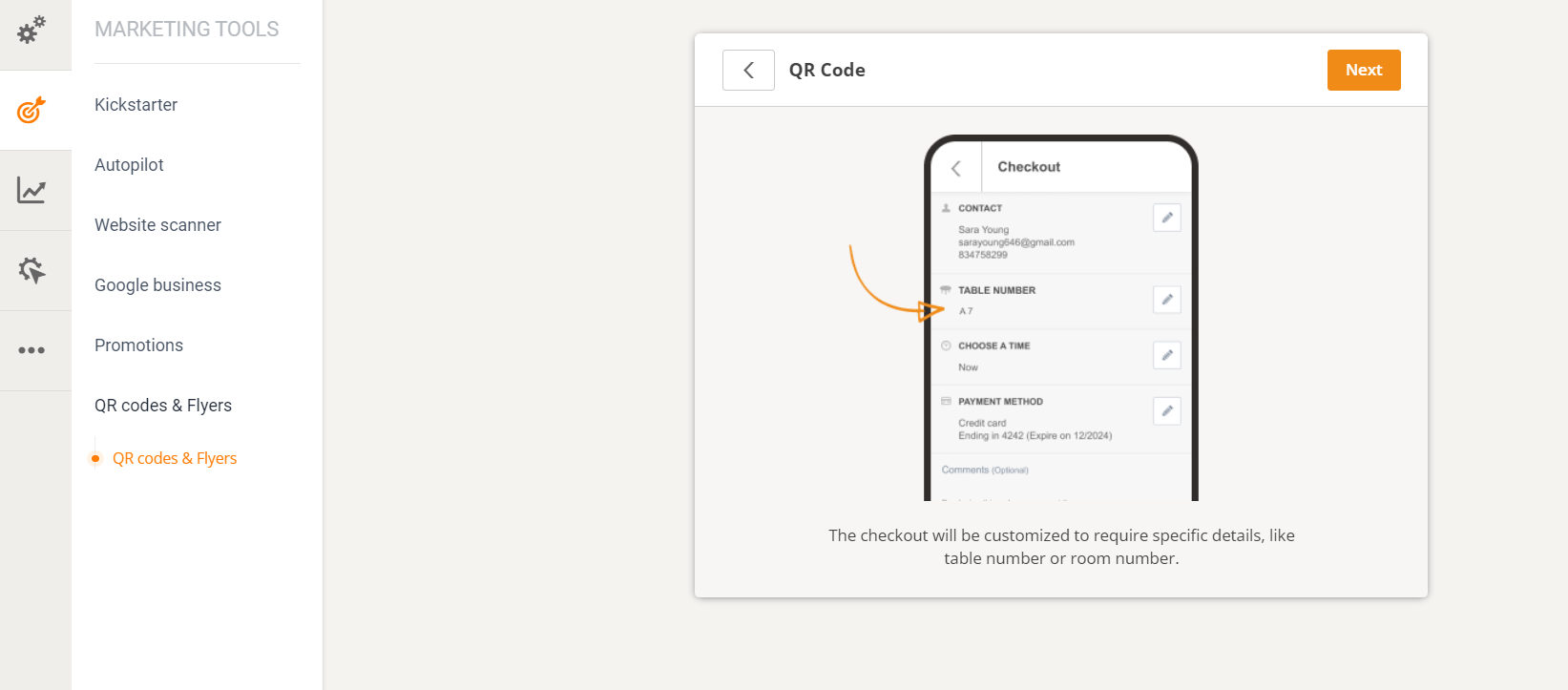
Task: Click the back chevron in the Checkout phone header
Action: click(955, 167)
